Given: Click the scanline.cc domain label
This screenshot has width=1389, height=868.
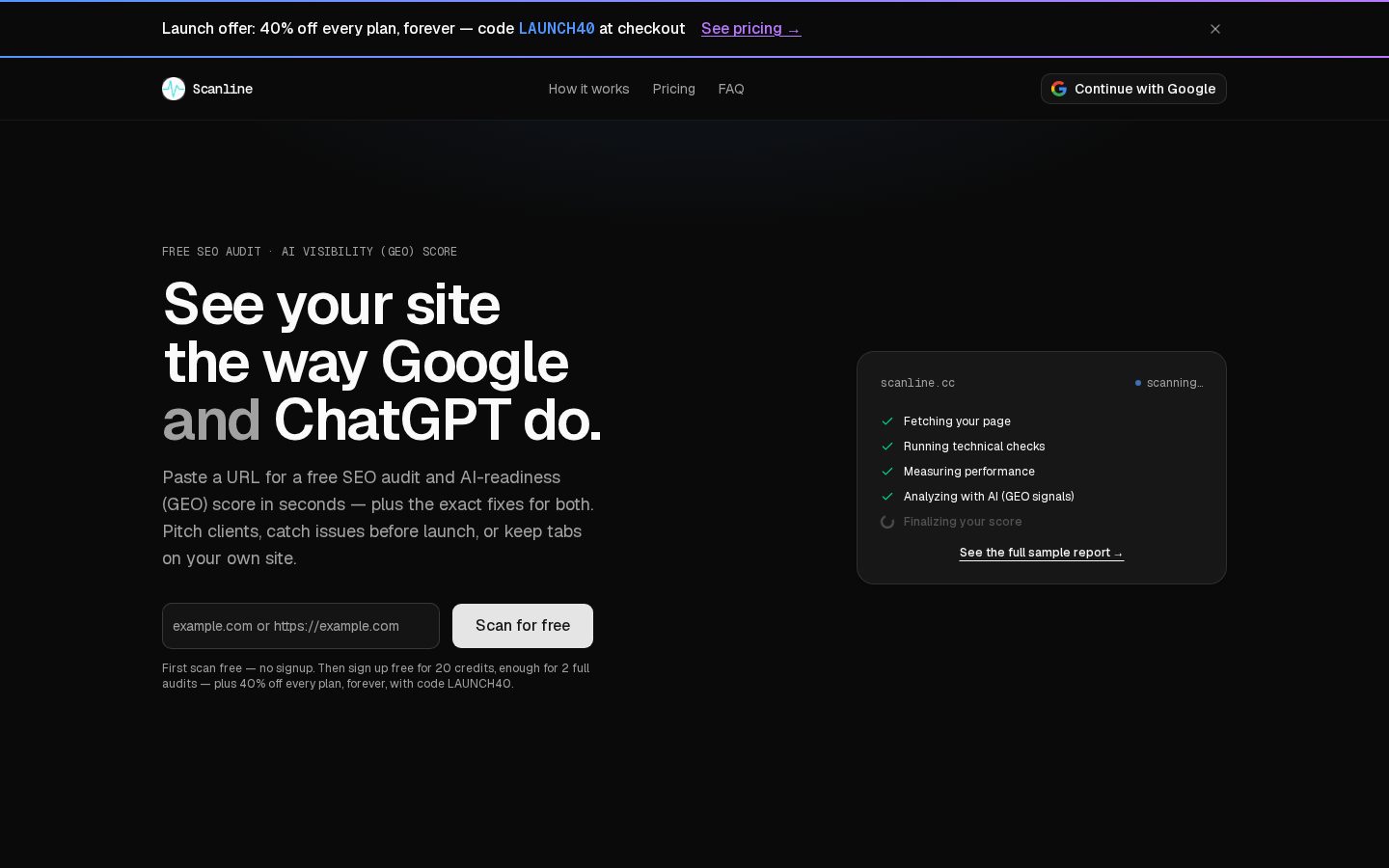Looking at the screenshot, I should (x=917, y=383).
